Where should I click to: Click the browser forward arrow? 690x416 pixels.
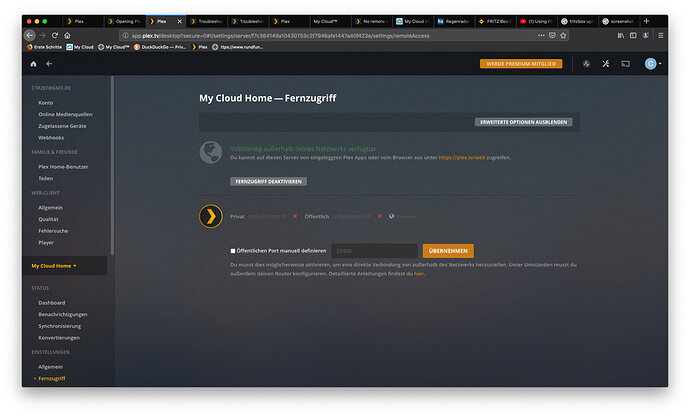pos(42,35)
